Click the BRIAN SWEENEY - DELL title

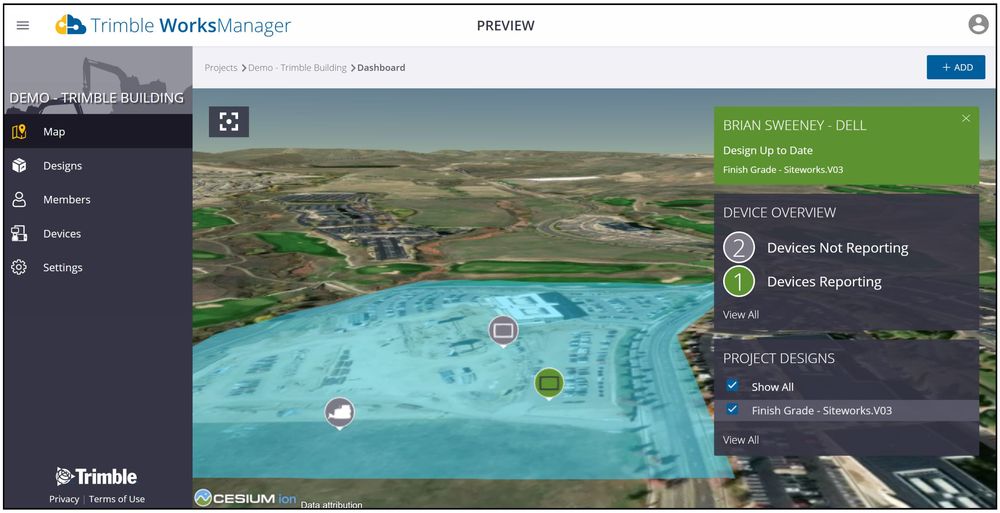(795, 125)
